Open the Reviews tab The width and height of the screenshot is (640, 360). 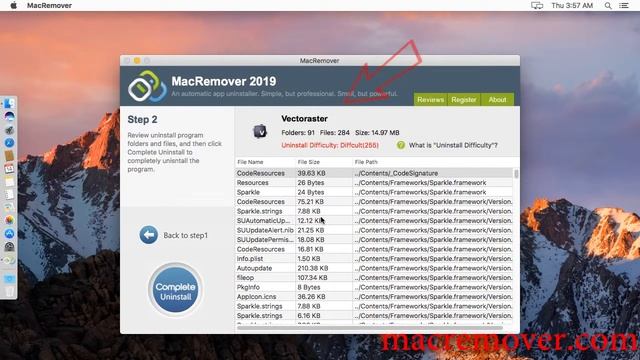point(430,100)
